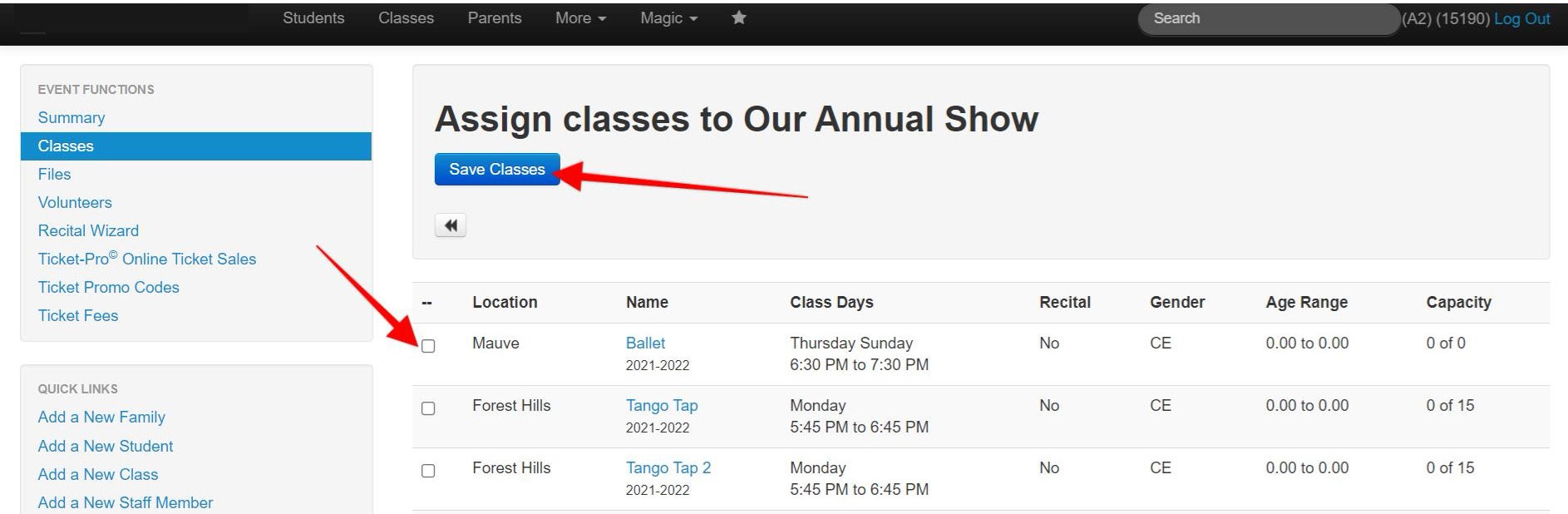Check the Tango Tap class checkbox
Screen dimensions: 1568x514
pyautogui.click(x=428, y=408)
